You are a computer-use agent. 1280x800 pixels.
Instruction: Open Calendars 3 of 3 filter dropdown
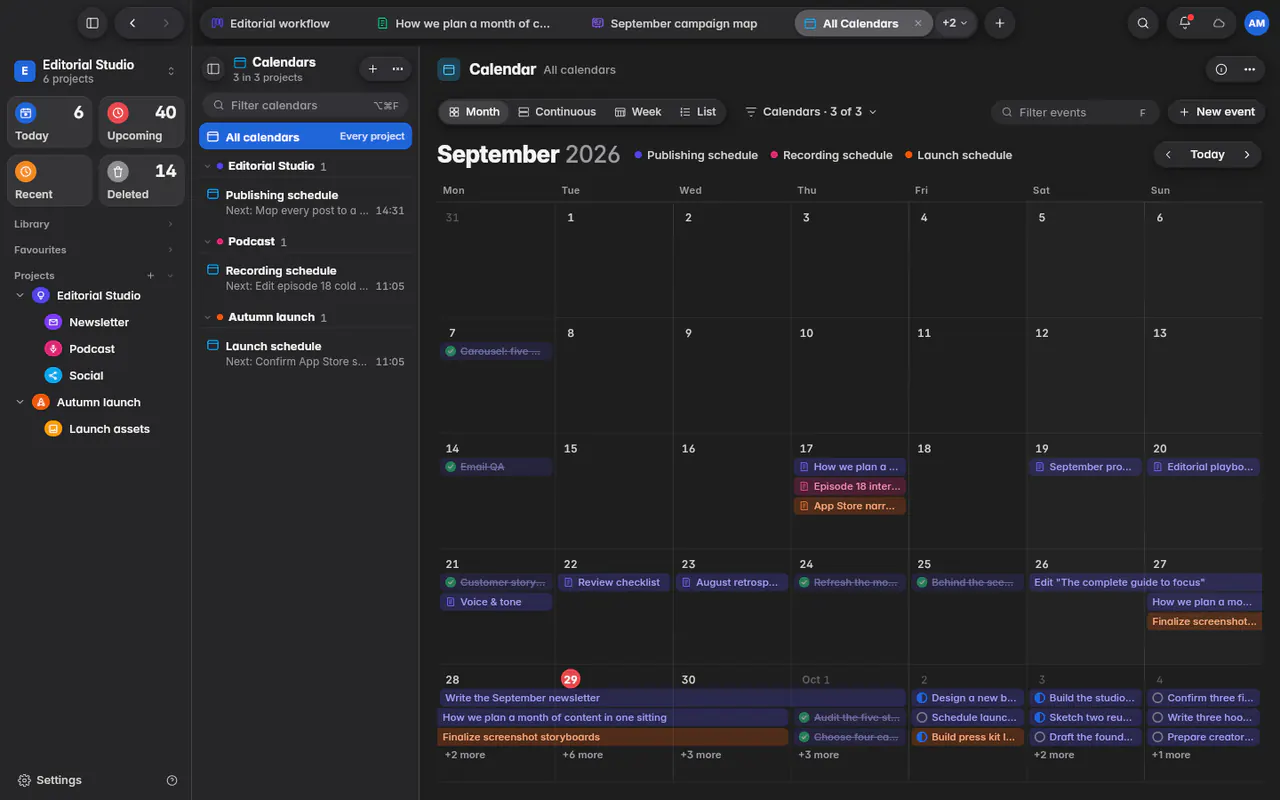(811, 112)
